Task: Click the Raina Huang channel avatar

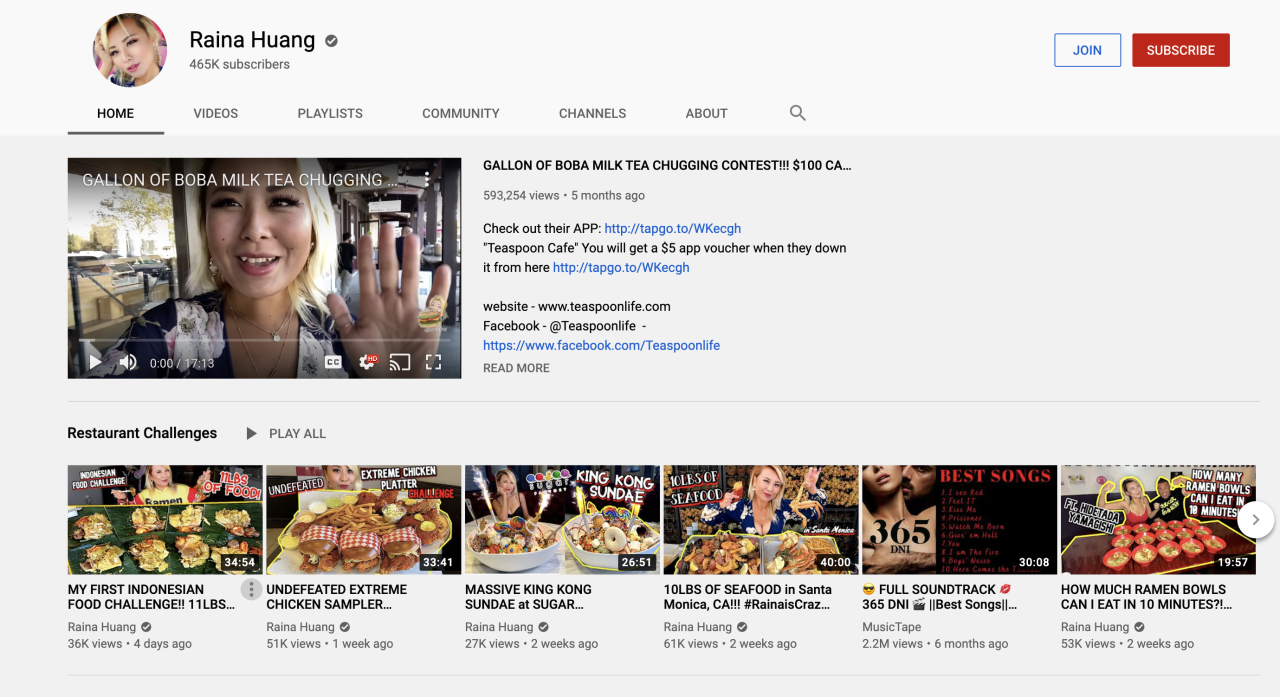Action: 130,50
